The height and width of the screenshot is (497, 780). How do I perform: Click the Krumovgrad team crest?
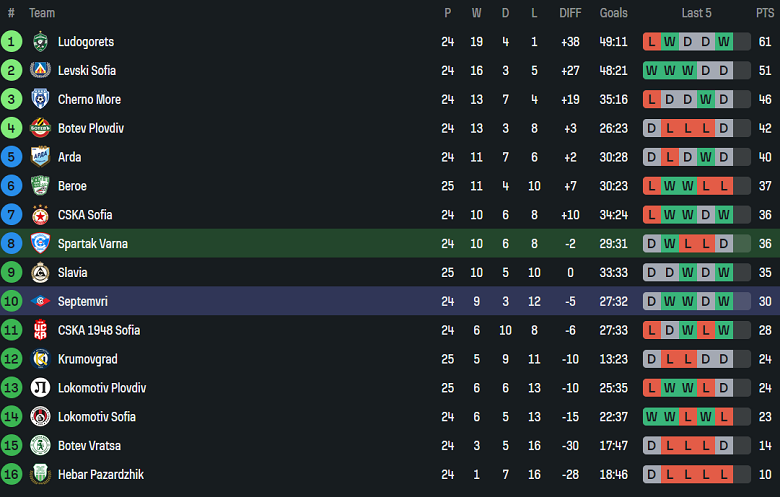[x=40, y=359]
